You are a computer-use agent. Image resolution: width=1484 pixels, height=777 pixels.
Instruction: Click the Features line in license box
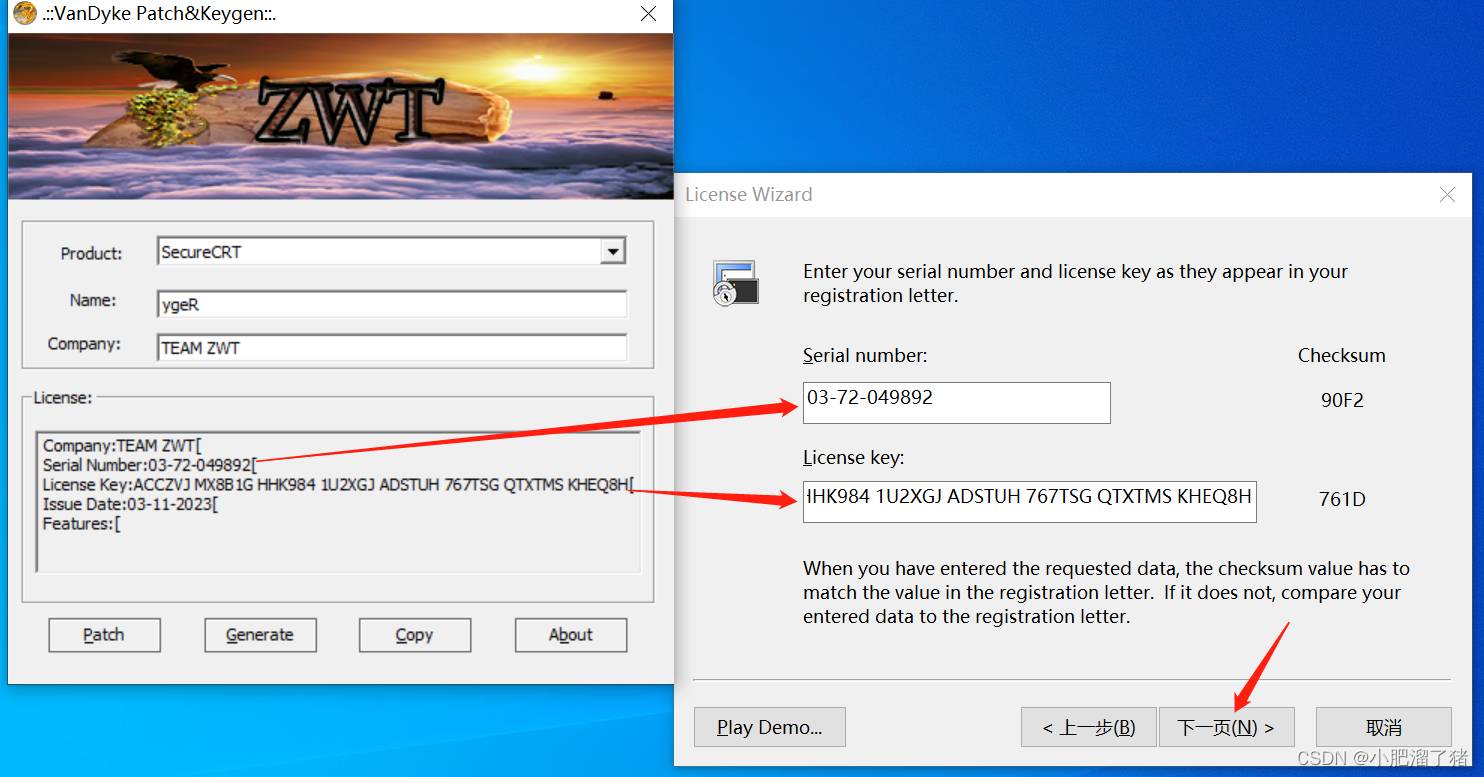(82, 524)
